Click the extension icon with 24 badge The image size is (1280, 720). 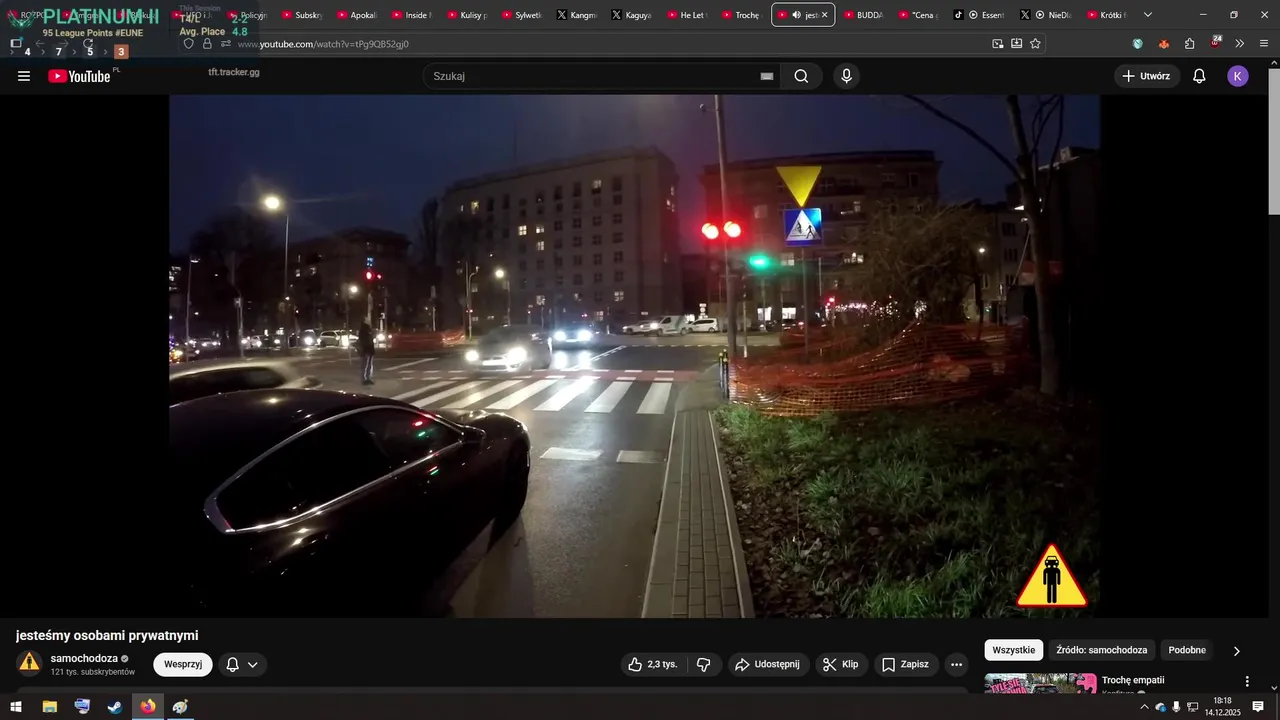[x=1216, y=42]
